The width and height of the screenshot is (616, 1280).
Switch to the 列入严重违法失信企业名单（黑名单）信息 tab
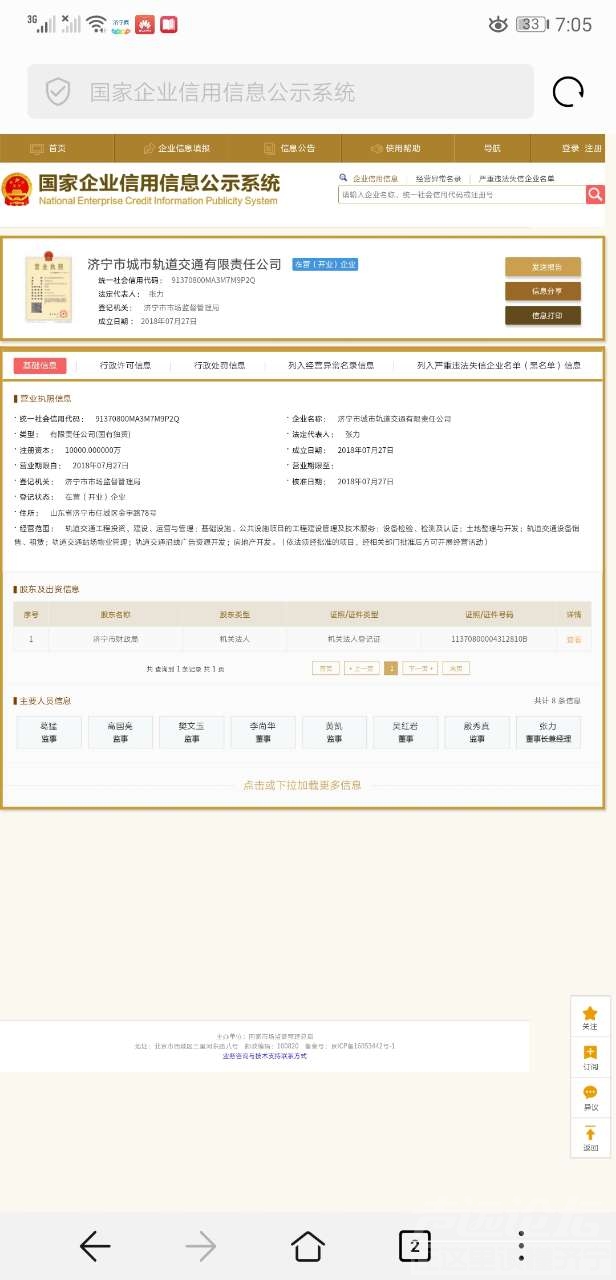coord(499,365)
